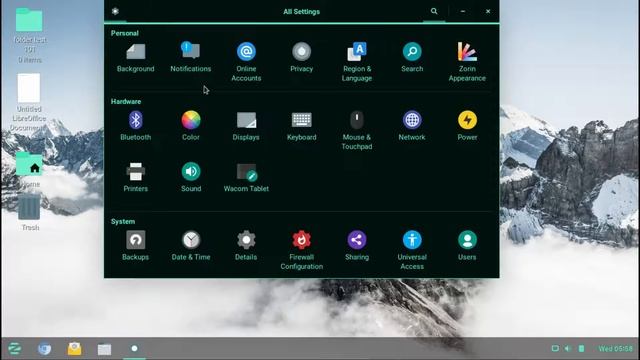Open Sharing settings
Viewport: 640px width, 360px height.
(357, 246)
